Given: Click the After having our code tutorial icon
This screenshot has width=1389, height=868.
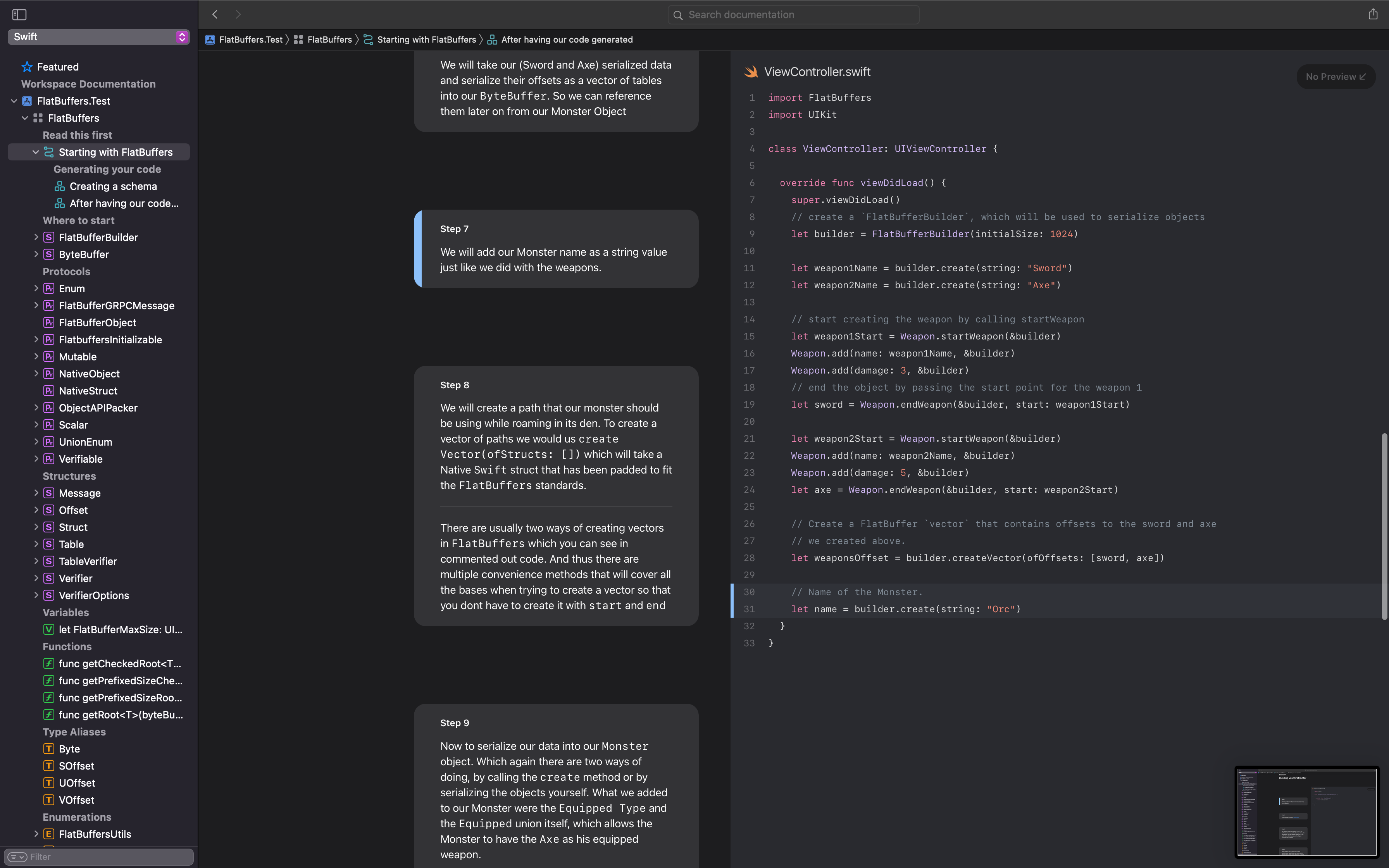Looking at the screenshot, I should pyautogui.click(x=60, y=203).
